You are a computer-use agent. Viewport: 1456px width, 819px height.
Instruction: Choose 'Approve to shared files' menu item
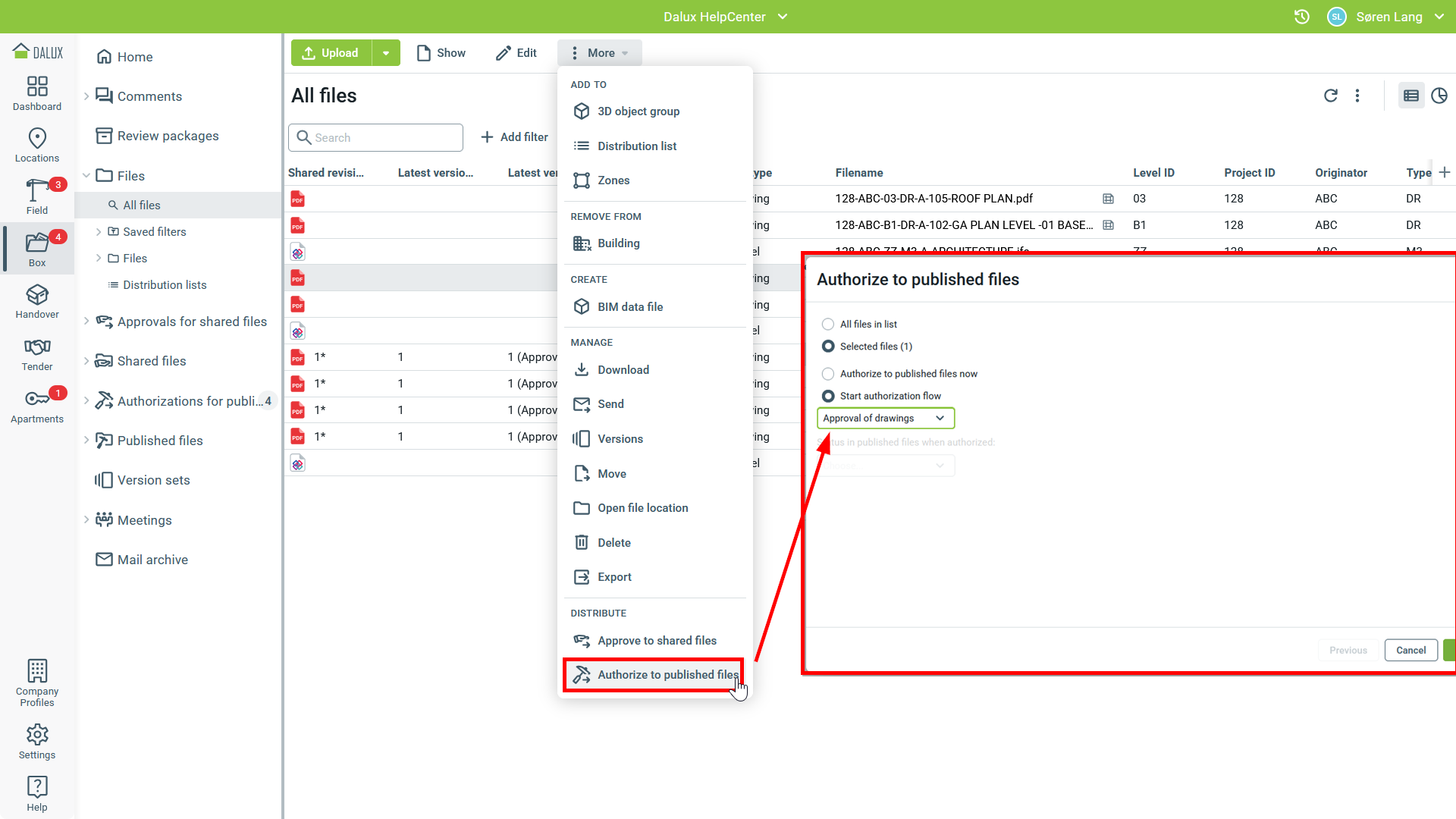click(x=656, y=641)
